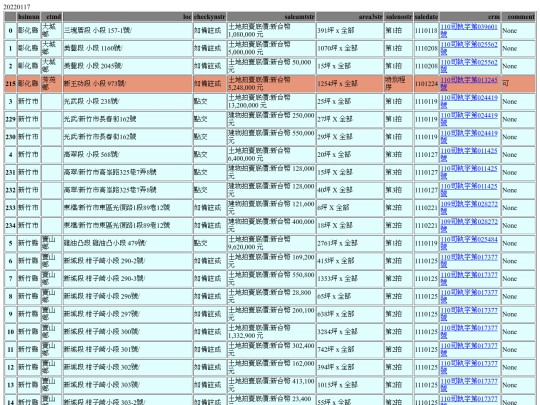Open the crm link in row 4

point(469,154)
